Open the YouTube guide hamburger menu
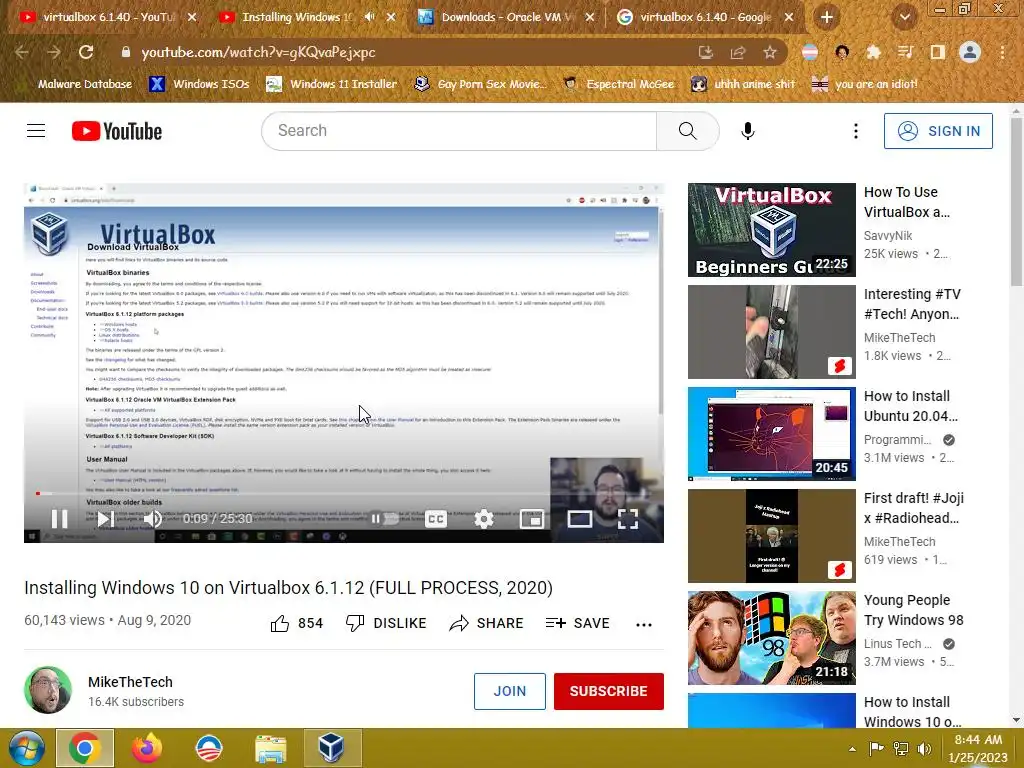Viewport: 1024px width, 768px height. (x=36, y=131)
